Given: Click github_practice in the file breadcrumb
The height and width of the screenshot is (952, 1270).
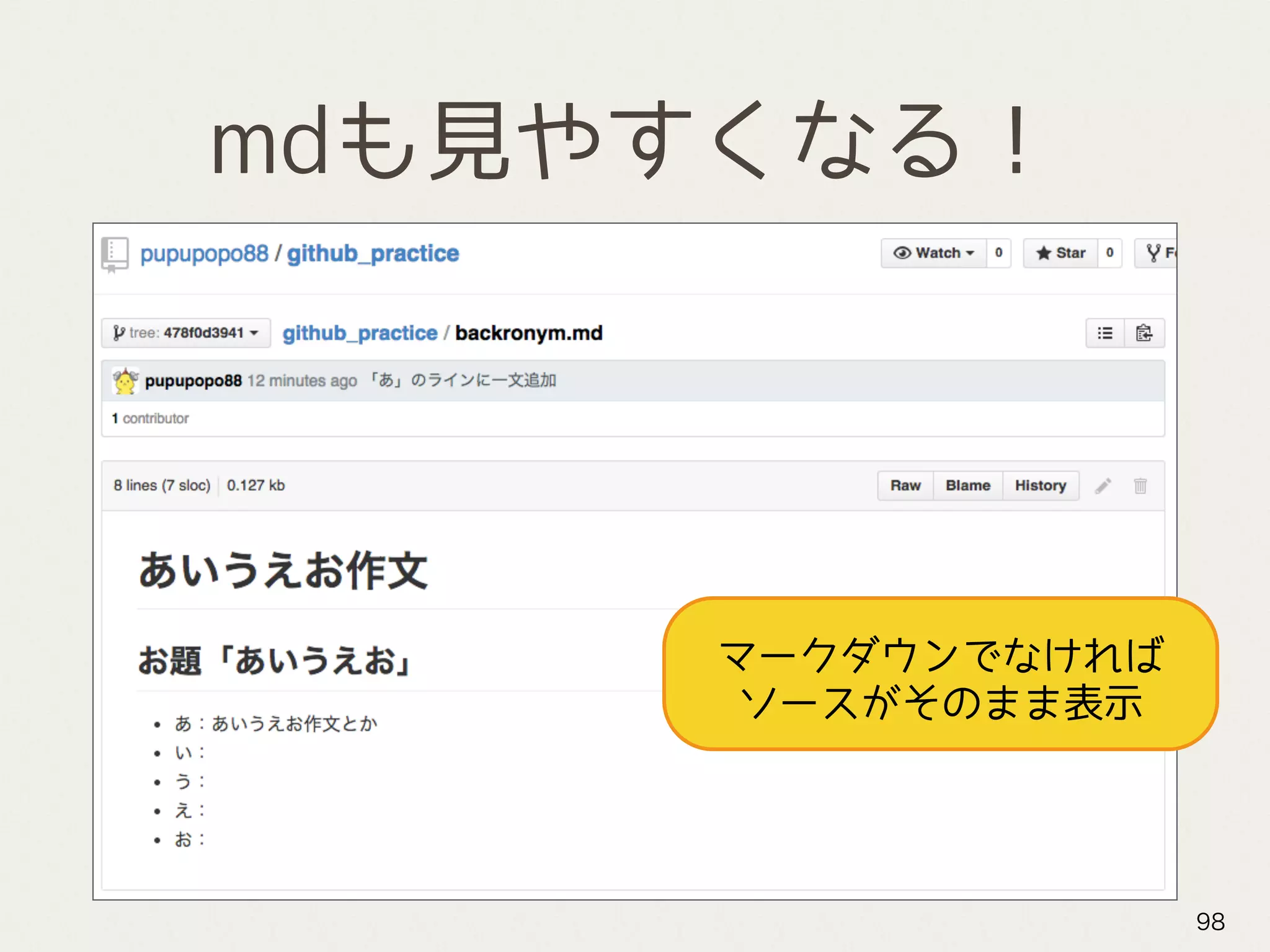Looking at the screenshot, I should [360, 333].
